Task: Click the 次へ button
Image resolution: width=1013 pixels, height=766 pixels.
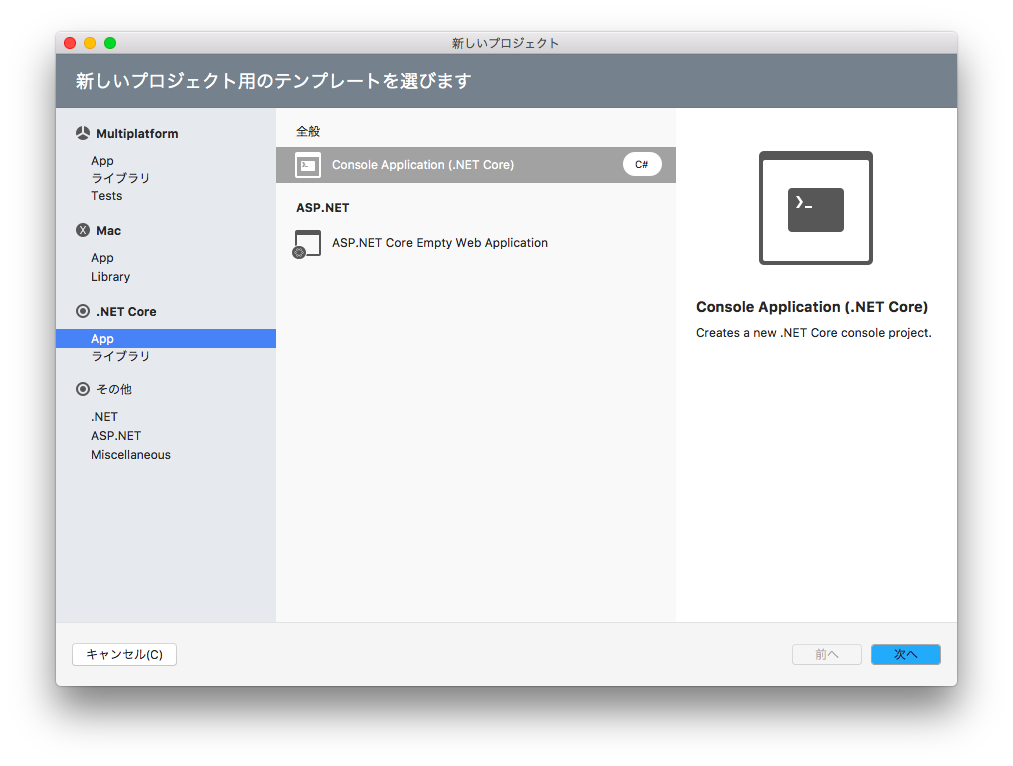Action: coord(905,654)
